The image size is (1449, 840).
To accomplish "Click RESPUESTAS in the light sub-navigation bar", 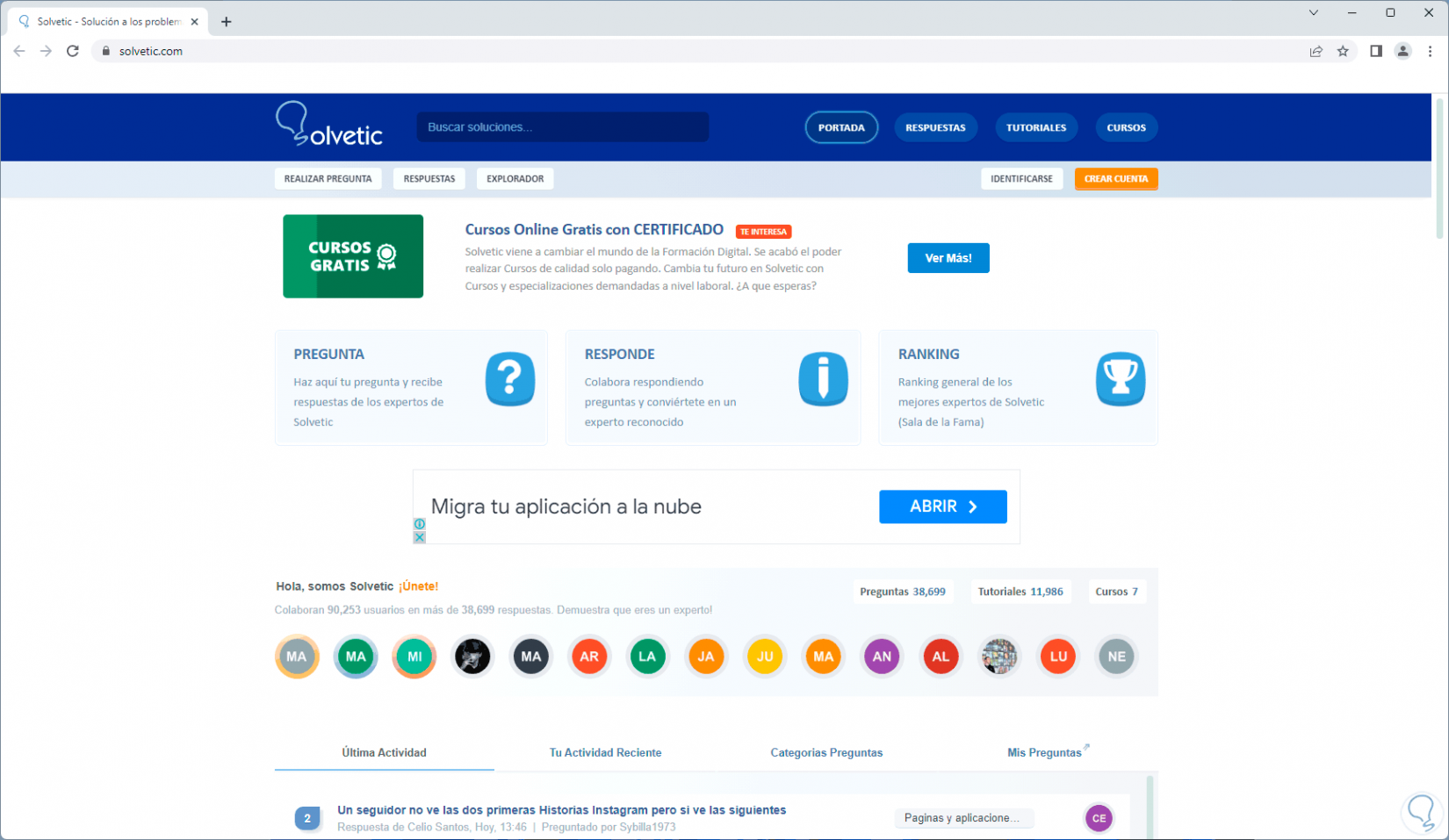I will click(x=429, y=179).
